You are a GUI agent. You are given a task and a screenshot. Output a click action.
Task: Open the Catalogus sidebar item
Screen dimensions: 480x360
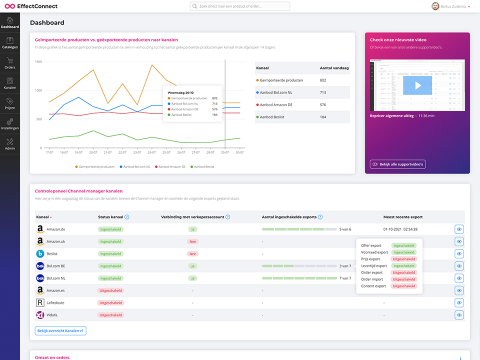point(10,43)
